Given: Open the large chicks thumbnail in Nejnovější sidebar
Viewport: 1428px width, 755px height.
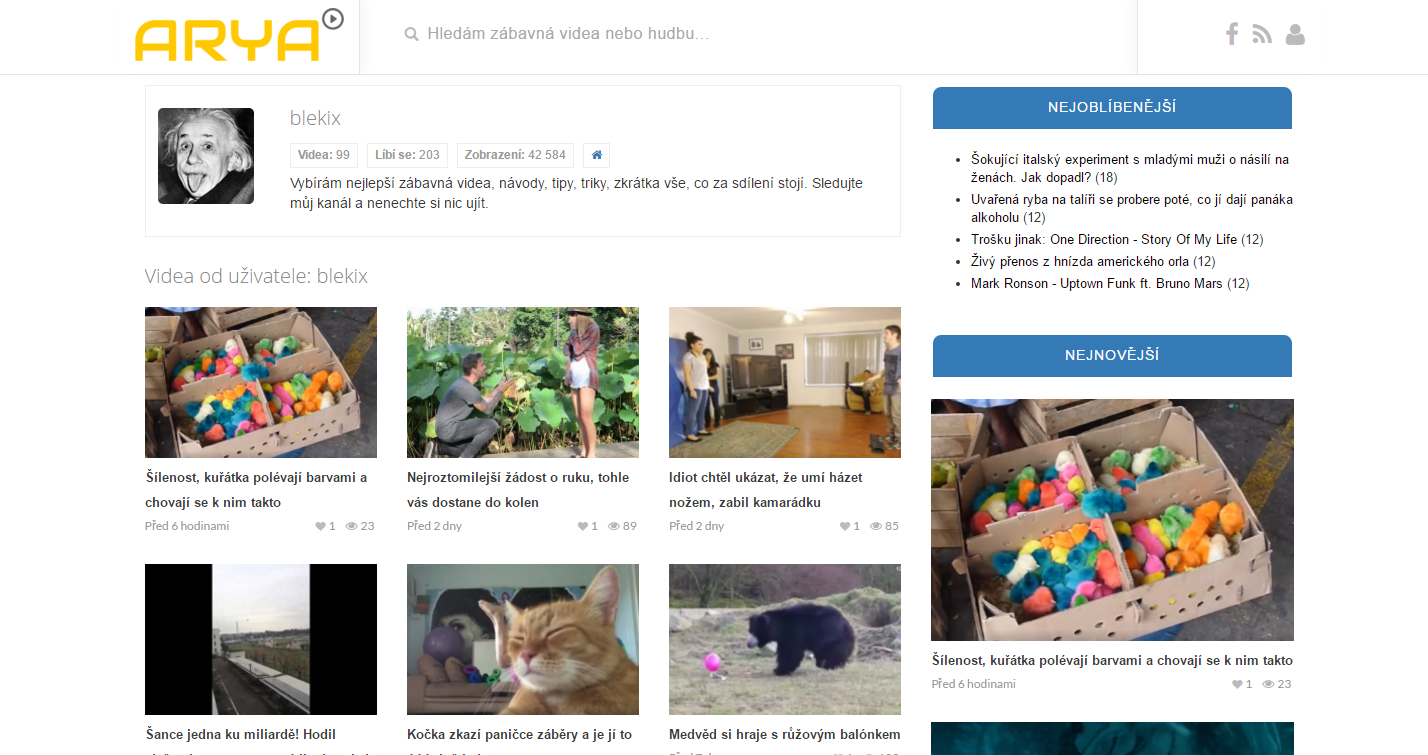Looking at the screenshot, I should [x=1112, y=520].
